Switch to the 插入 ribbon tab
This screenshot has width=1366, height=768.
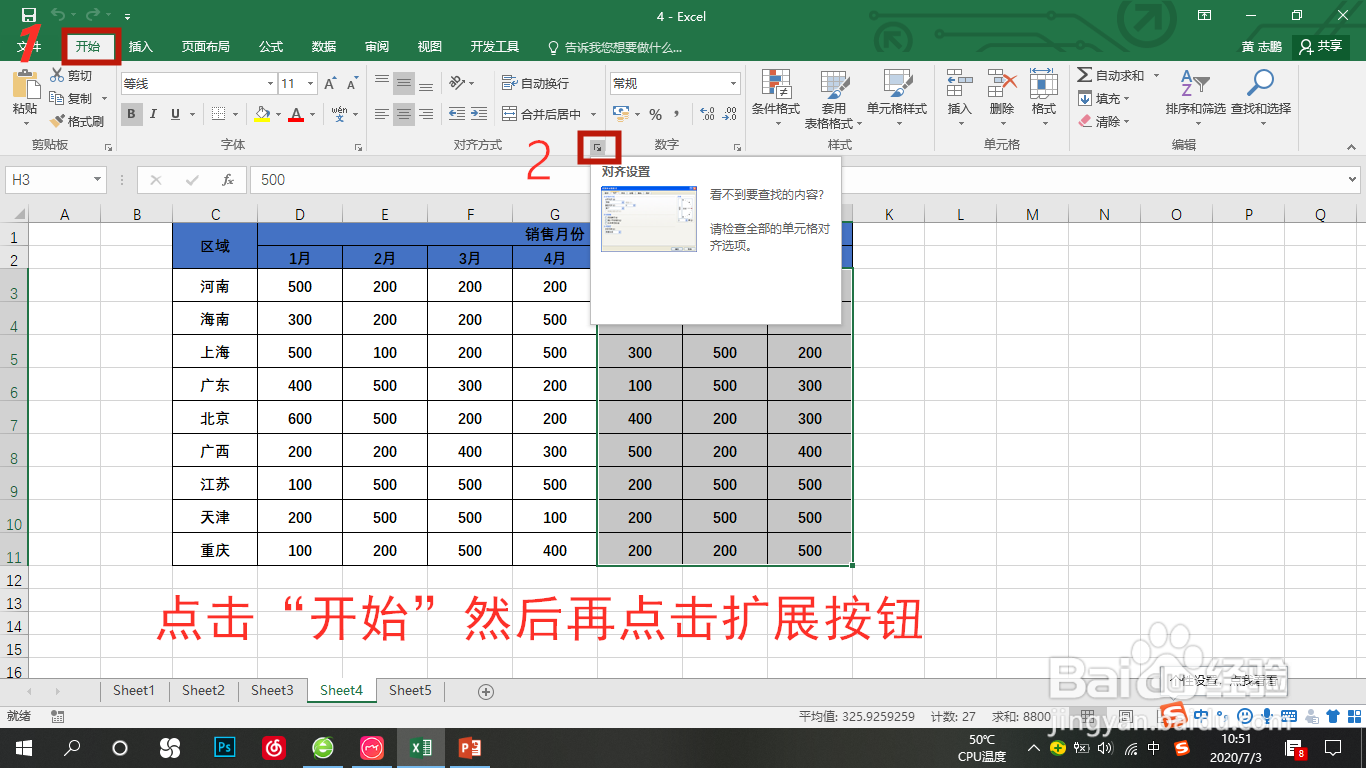click(x=139, y=46)
